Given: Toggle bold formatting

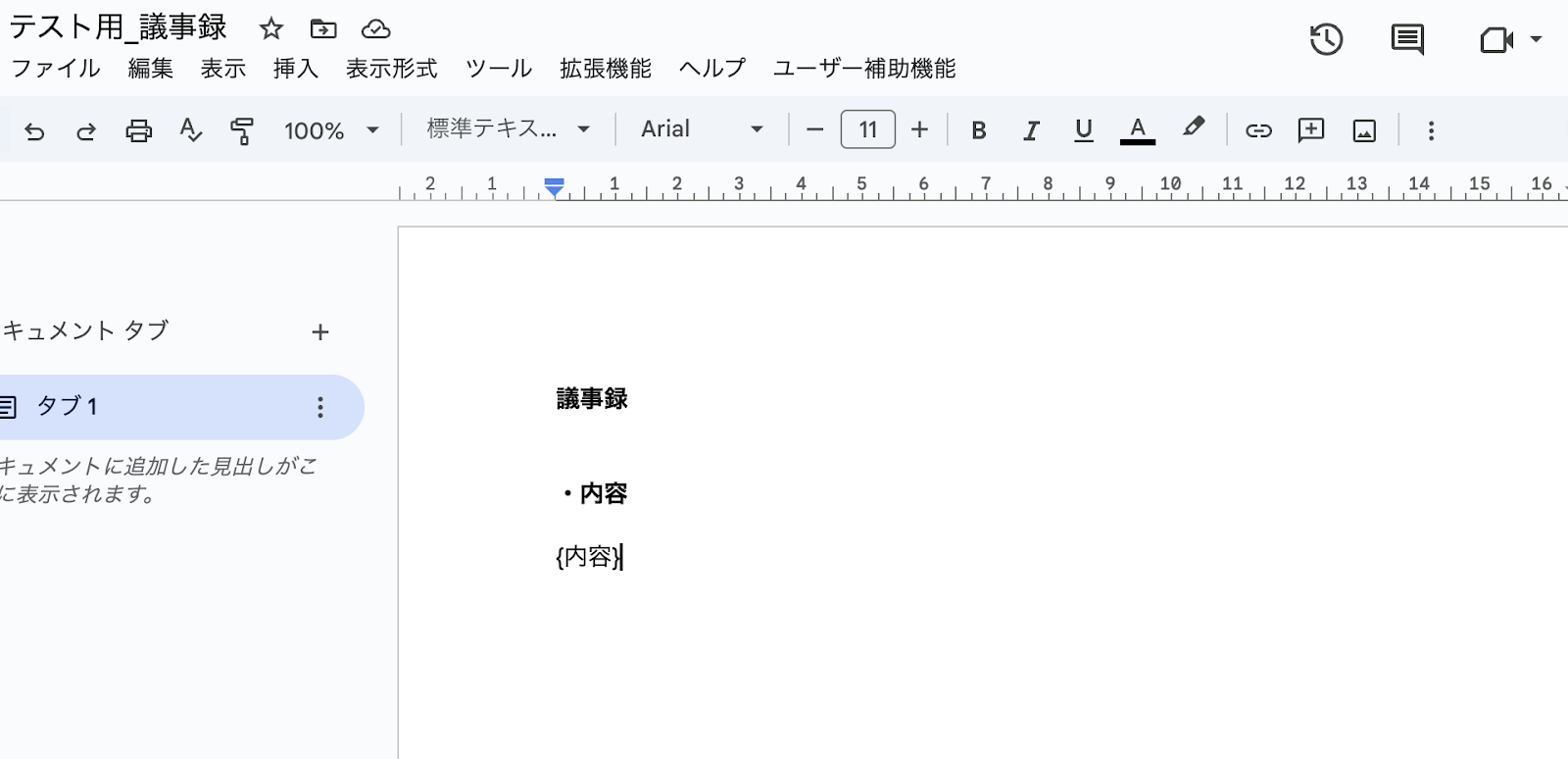Looking at the screenshot, I should pos(978,130).
